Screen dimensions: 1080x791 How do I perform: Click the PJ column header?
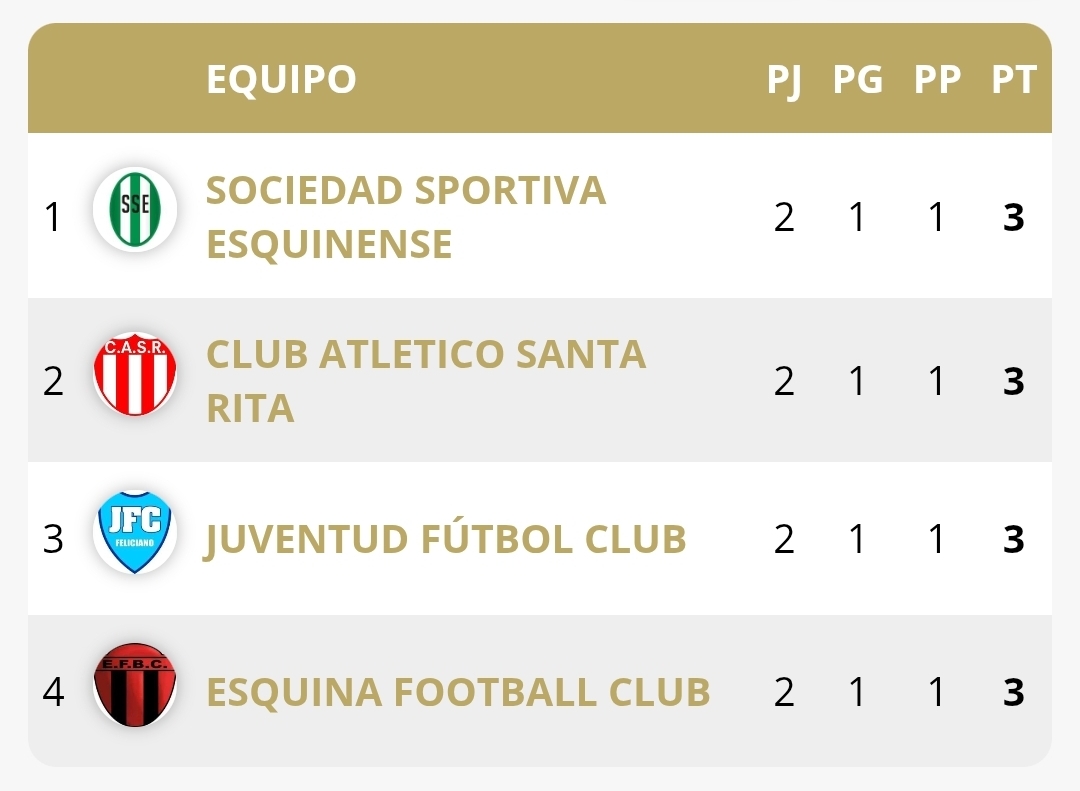coord(784,80)
